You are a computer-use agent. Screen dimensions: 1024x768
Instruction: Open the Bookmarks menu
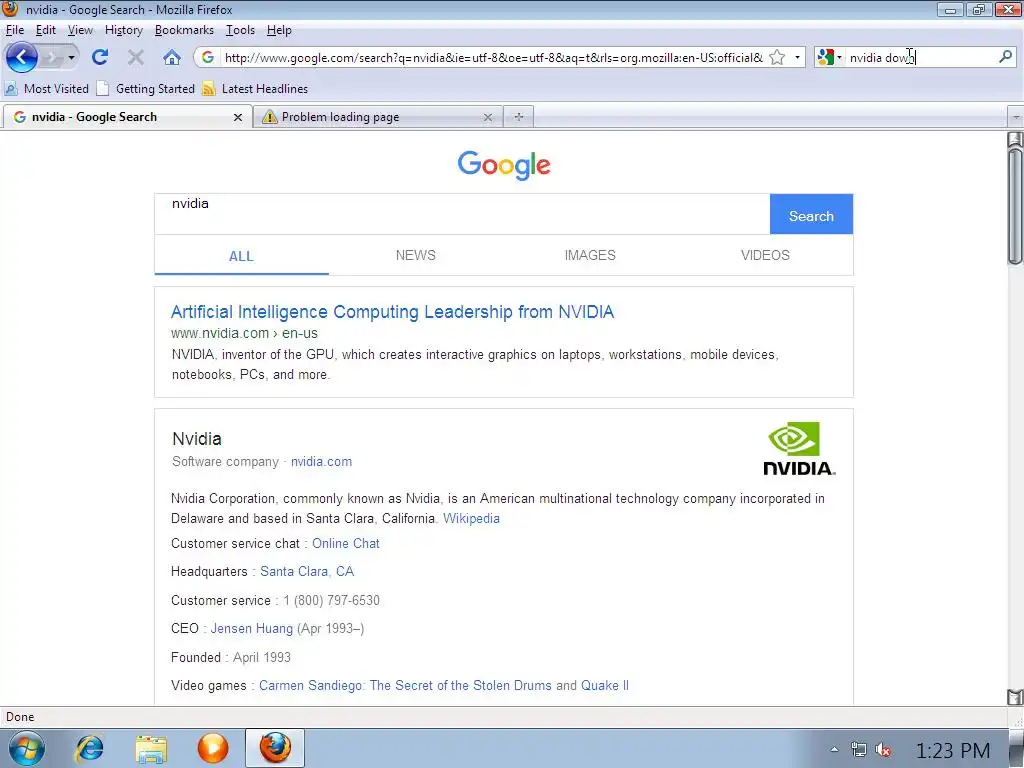pyautogui.click(x=184, y=30)
